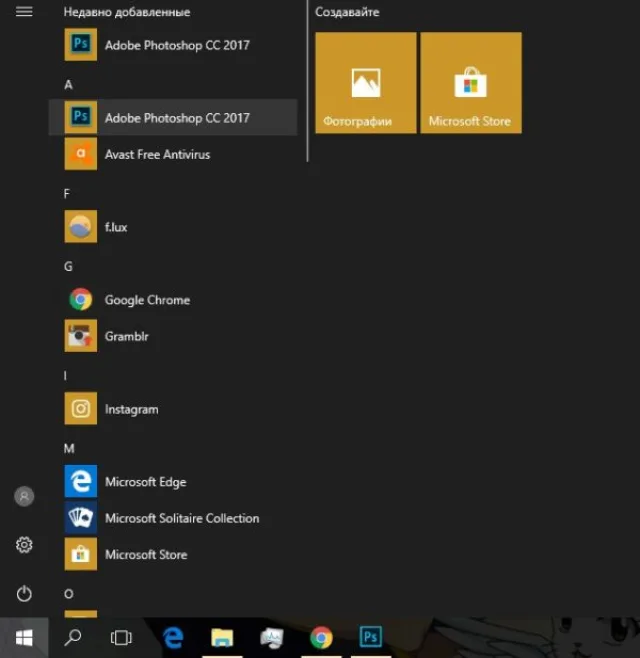640x658 pixels.
Task: Launch Avast Free Antivirus
Action: click(x=173, y=154)
